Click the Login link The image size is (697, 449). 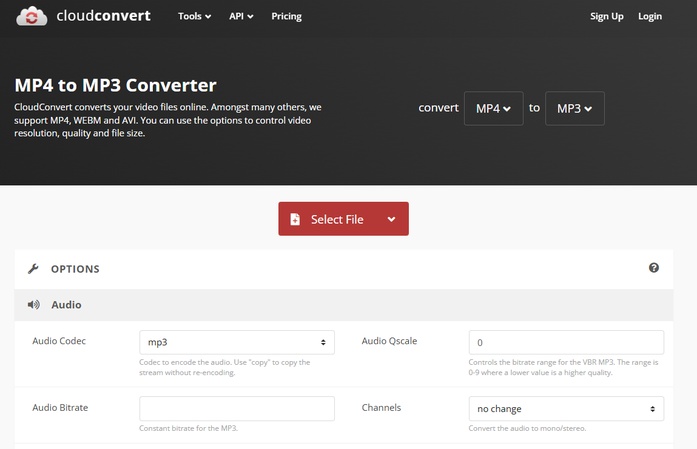tap(650, 16)
